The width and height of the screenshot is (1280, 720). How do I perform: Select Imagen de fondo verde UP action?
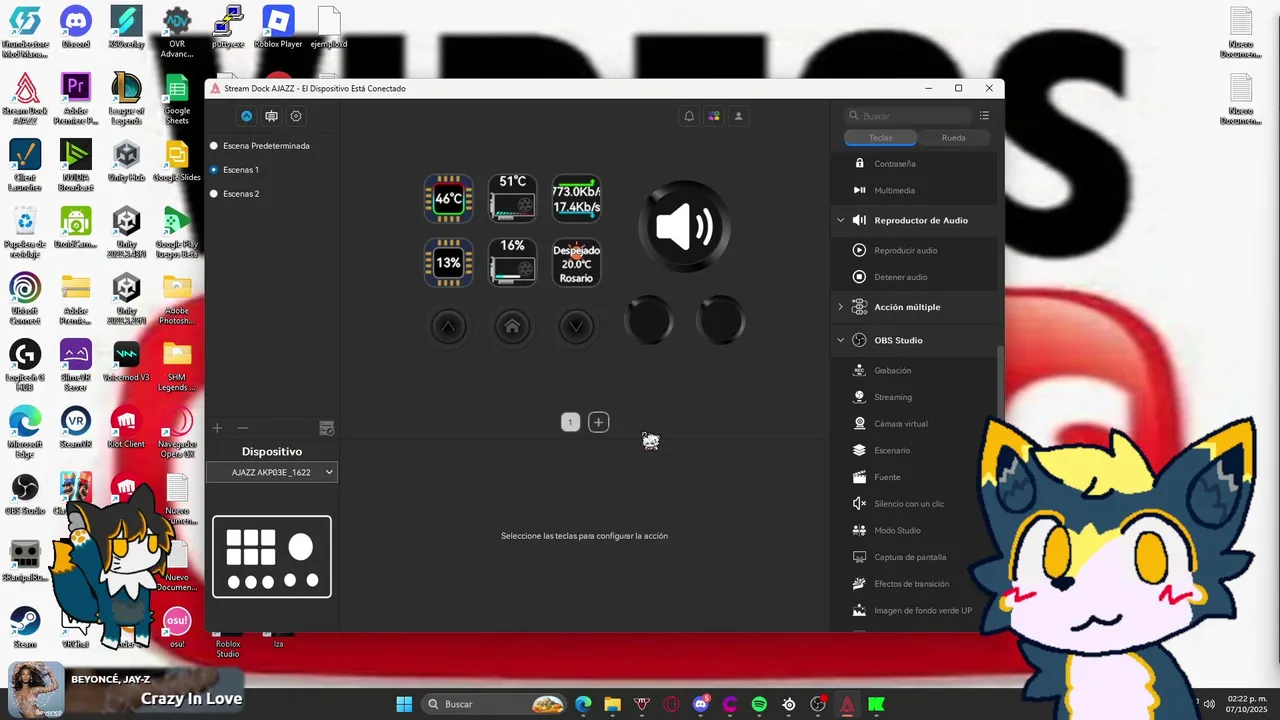[914, 610]
